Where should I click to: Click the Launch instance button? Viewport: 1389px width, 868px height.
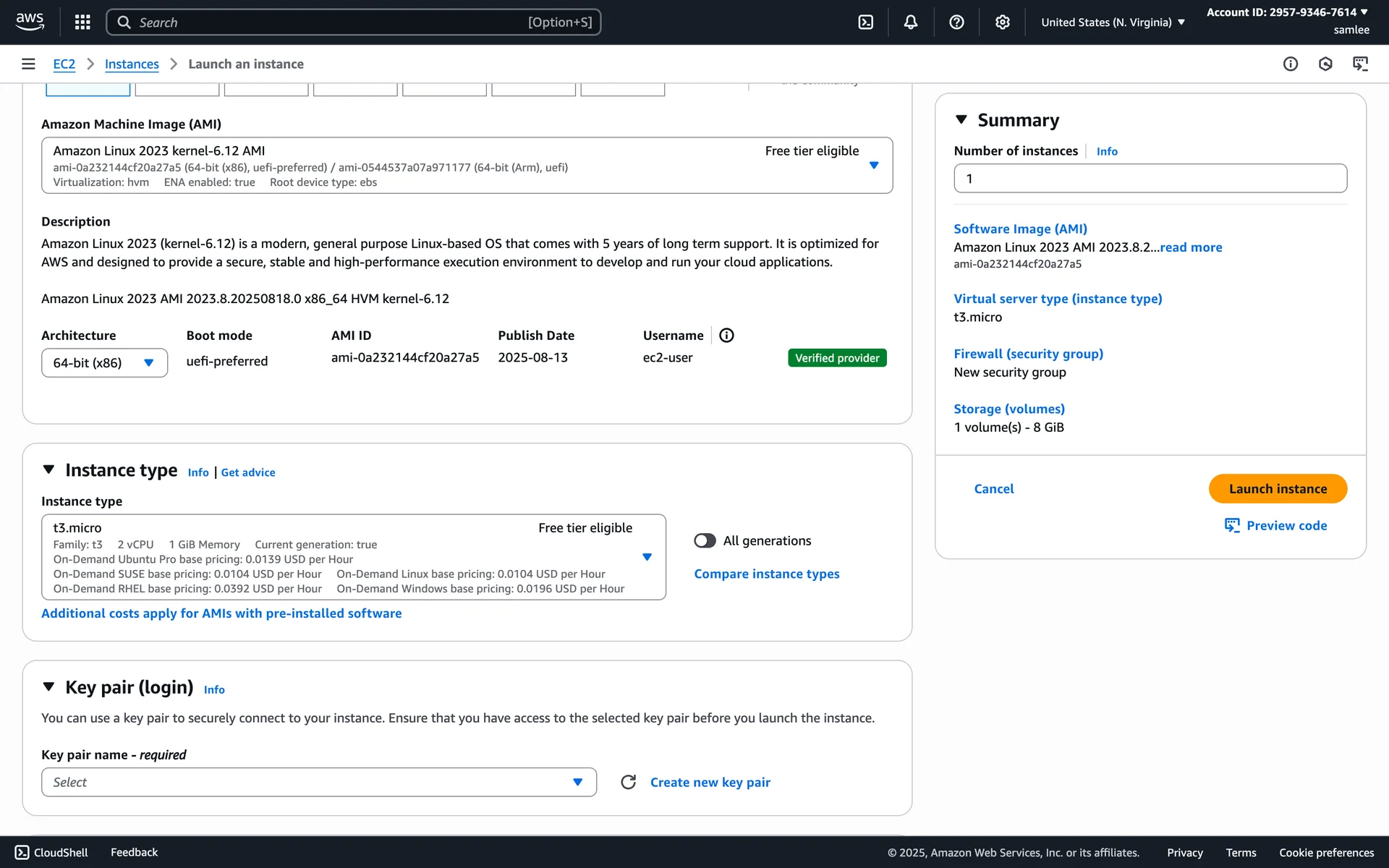click(1277, 489)
